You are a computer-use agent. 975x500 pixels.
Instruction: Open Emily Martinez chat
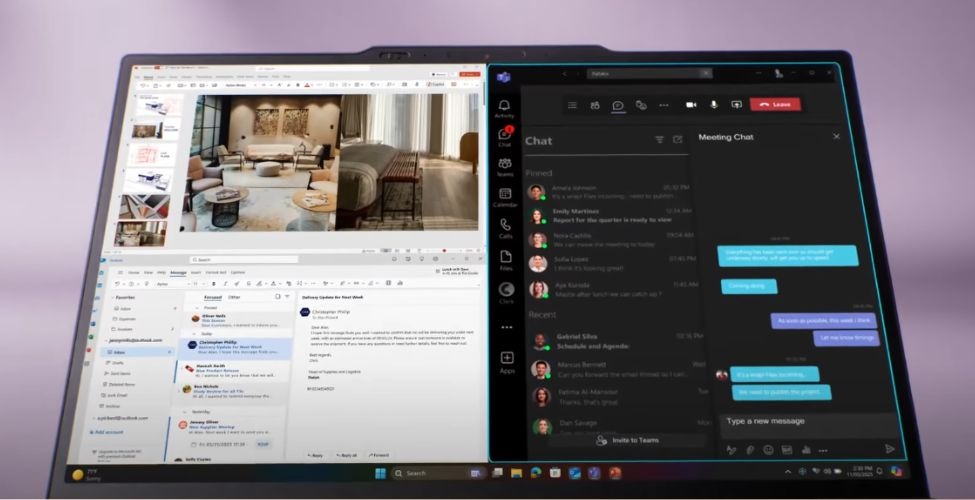(x=609, y=215)
